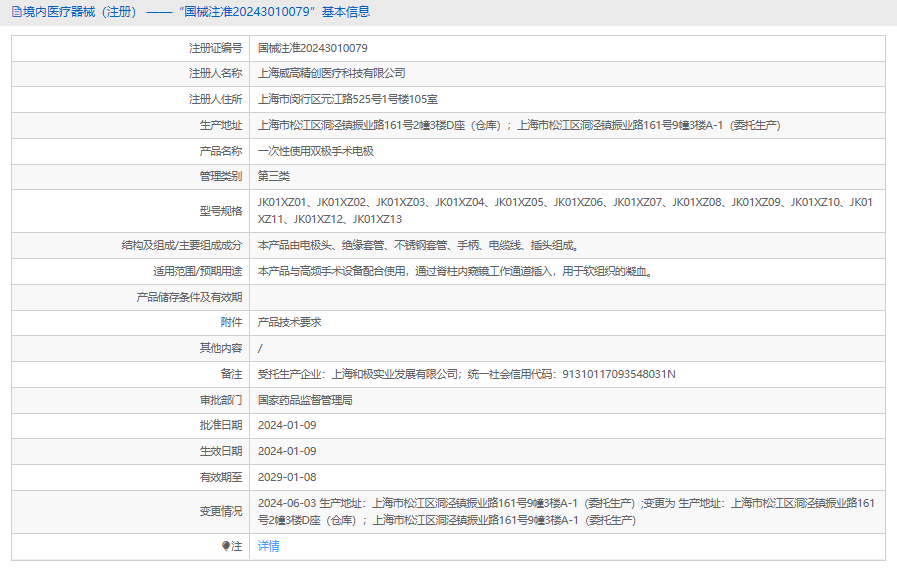Click the 第三类 management category value
Image resolution: width=897 pixels, height=570 pixels.
pyautogui.click(x=273, y=176)
